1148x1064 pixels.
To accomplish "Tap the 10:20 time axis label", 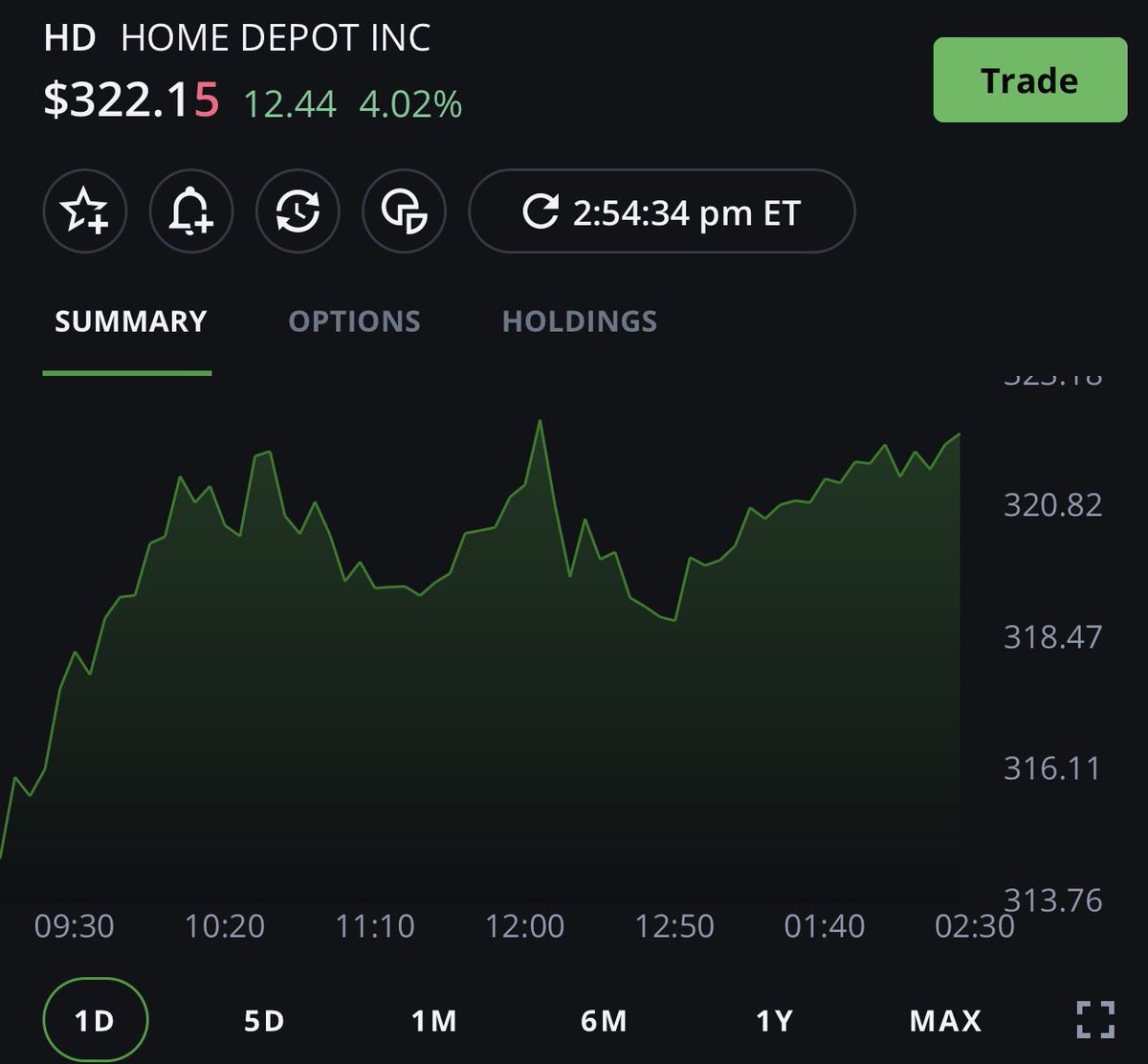I will coord(225,926).
